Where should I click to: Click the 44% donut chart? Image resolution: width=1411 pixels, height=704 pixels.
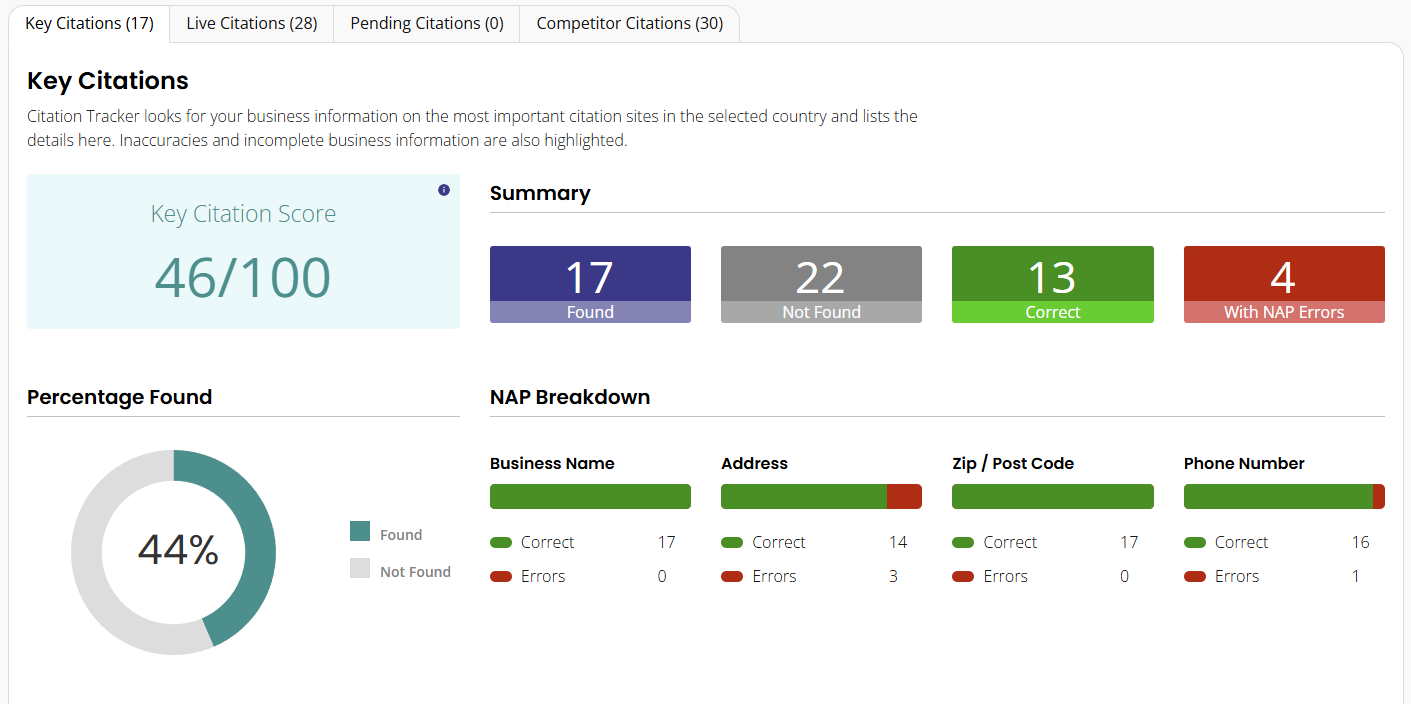pos(173,551)
